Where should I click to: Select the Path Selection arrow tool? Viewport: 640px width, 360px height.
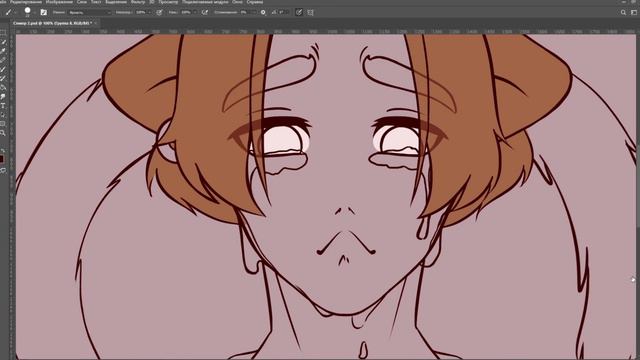3,115
